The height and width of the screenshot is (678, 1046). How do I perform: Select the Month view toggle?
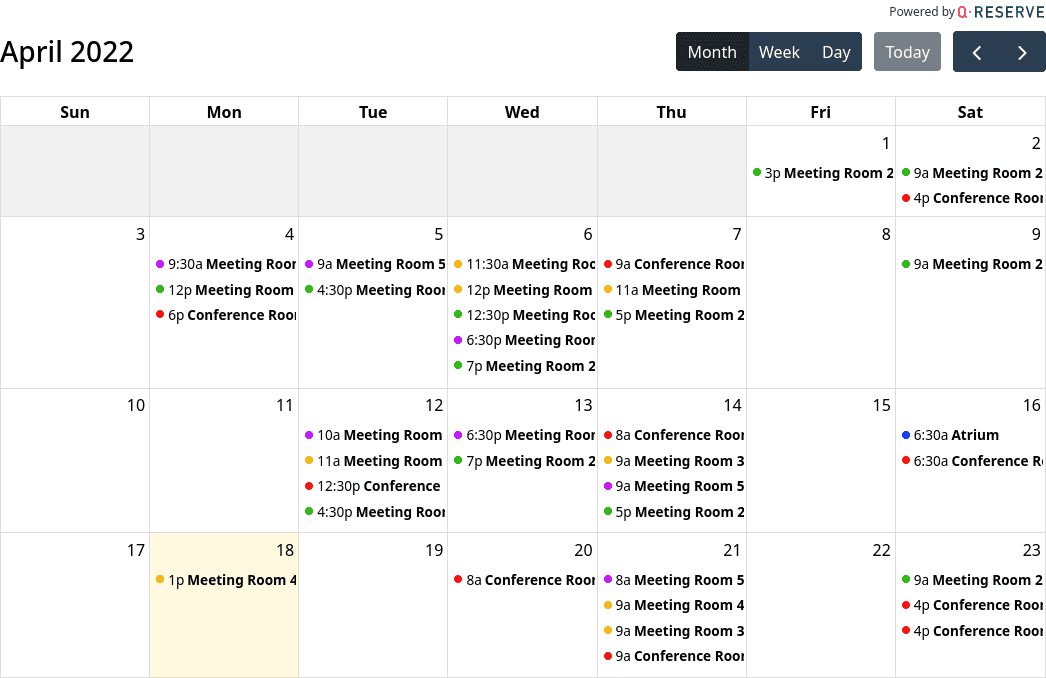tap(712, 51)
